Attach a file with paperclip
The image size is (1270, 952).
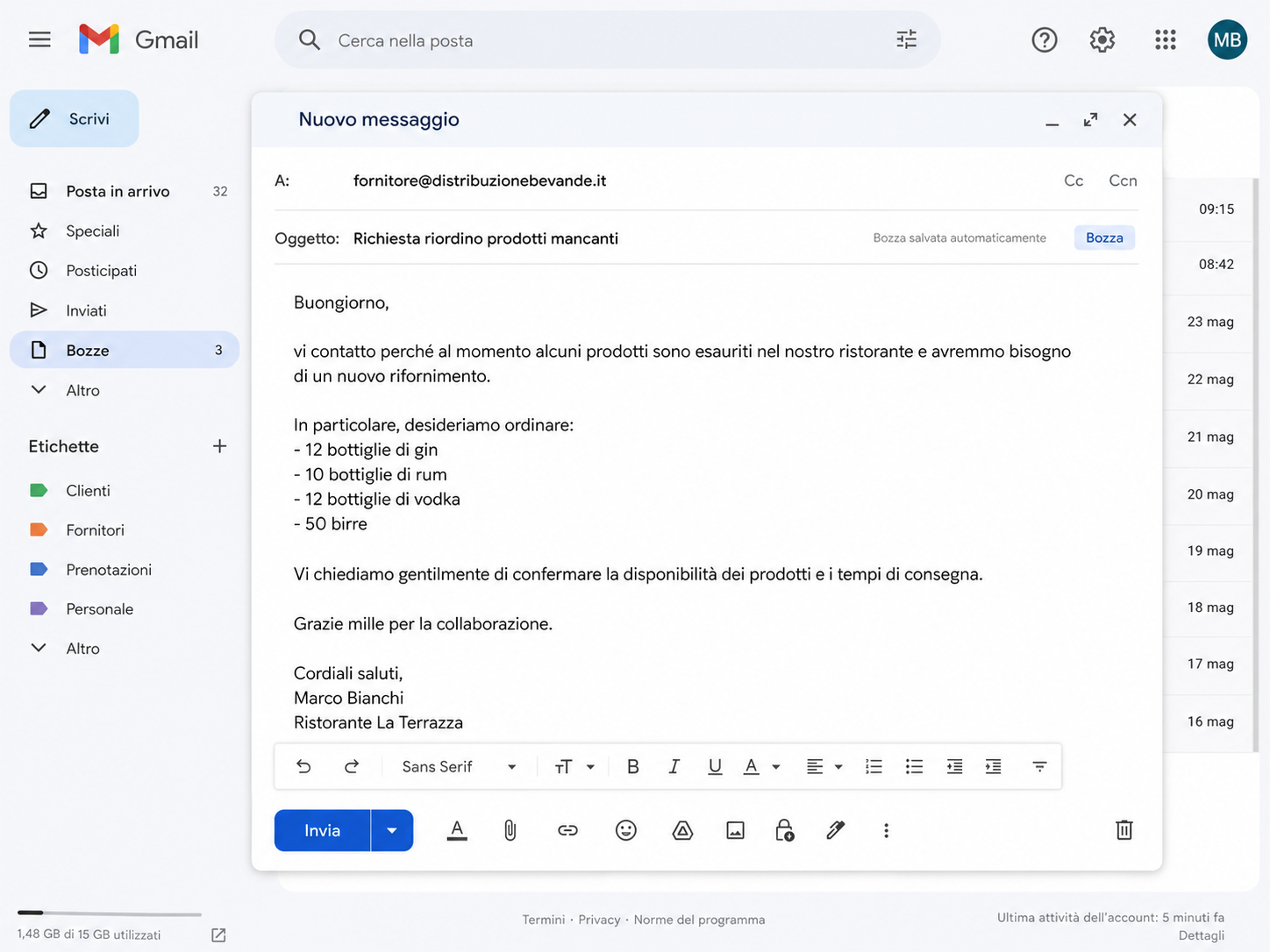click(x=510, y=830)
